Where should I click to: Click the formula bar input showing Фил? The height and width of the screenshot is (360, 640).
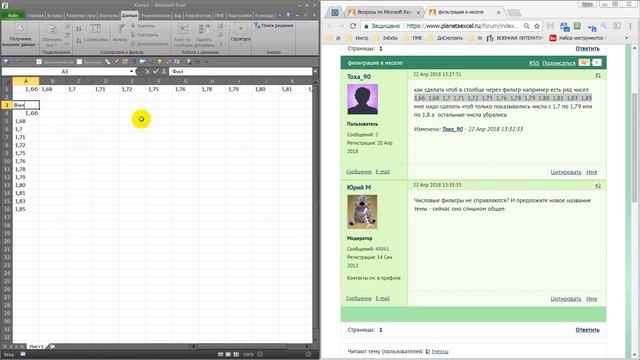pos(241,71)
